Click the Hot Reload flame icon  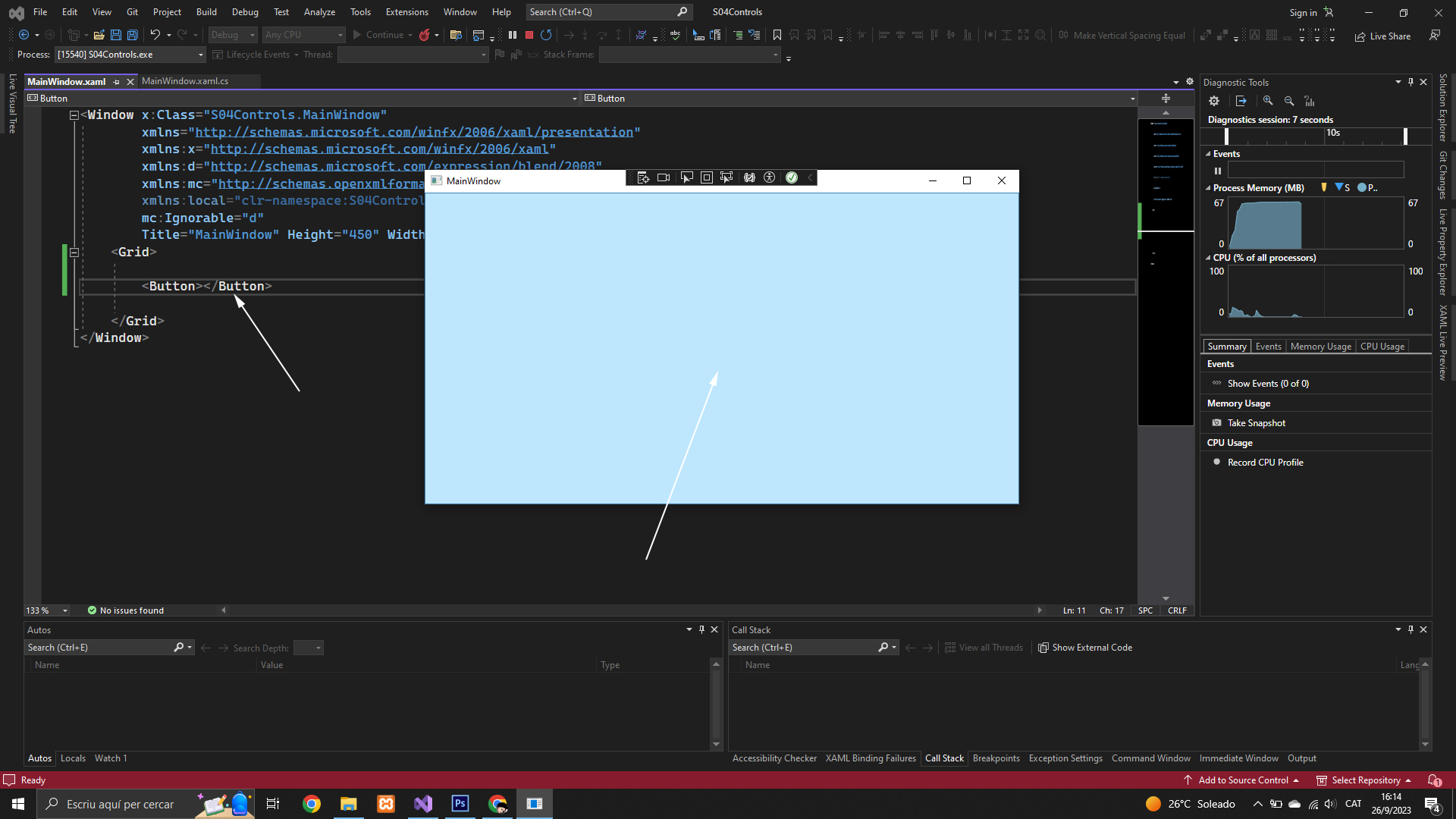click(x=425, y=35)
